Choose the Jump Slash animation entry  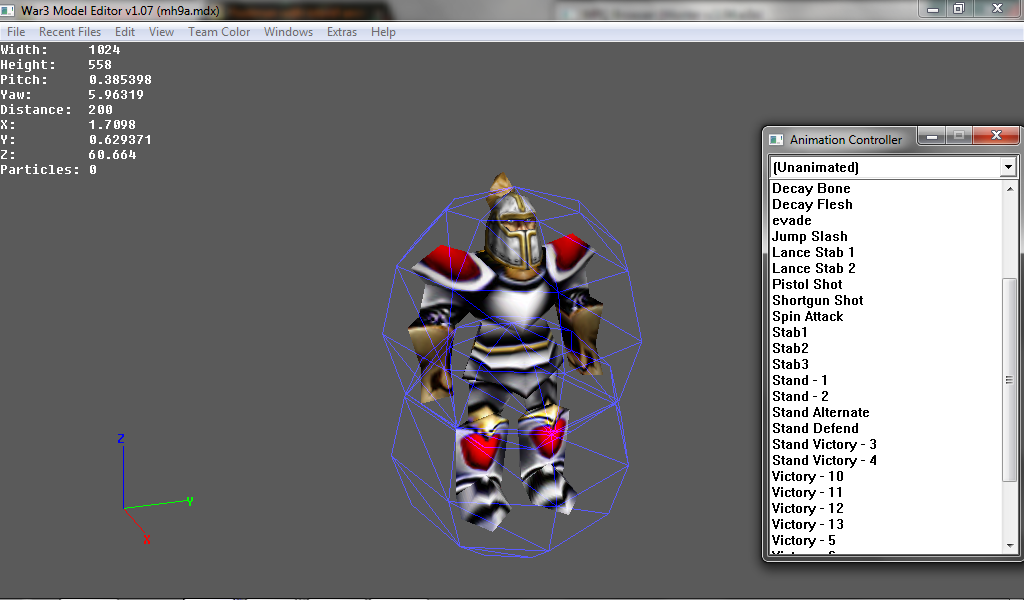tap(810, 236)
